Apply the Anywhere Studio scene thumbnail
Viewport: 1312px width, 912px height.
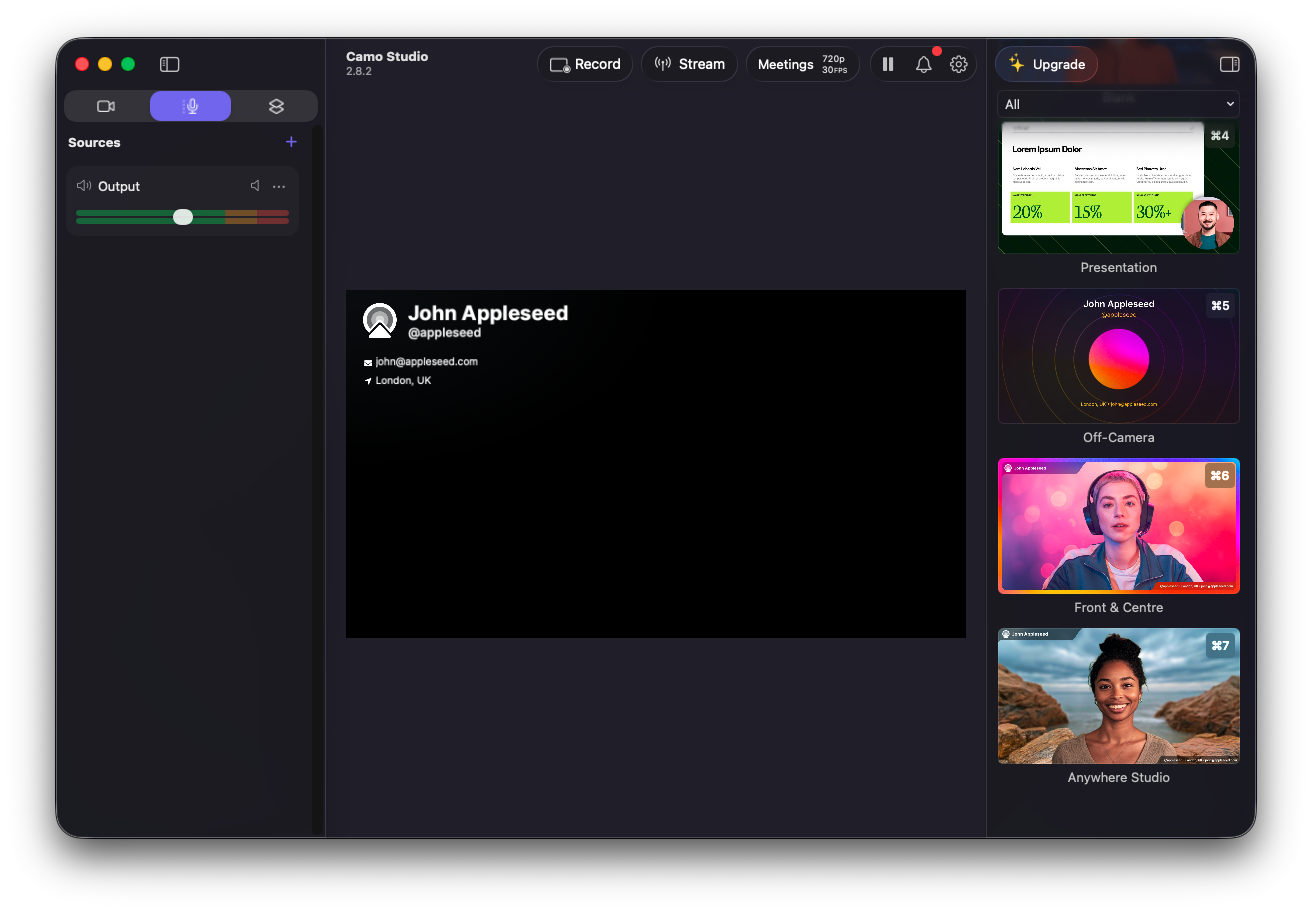1119,696
